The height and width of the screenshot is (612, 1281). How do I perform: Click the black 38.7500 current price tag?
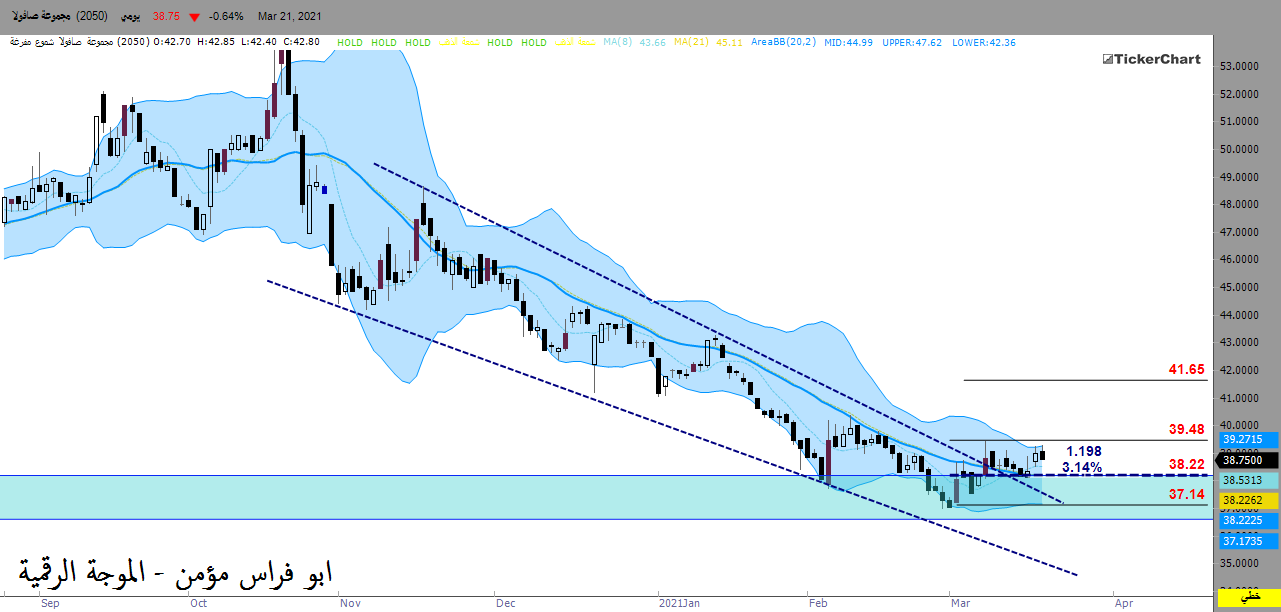pos(1245,459)
